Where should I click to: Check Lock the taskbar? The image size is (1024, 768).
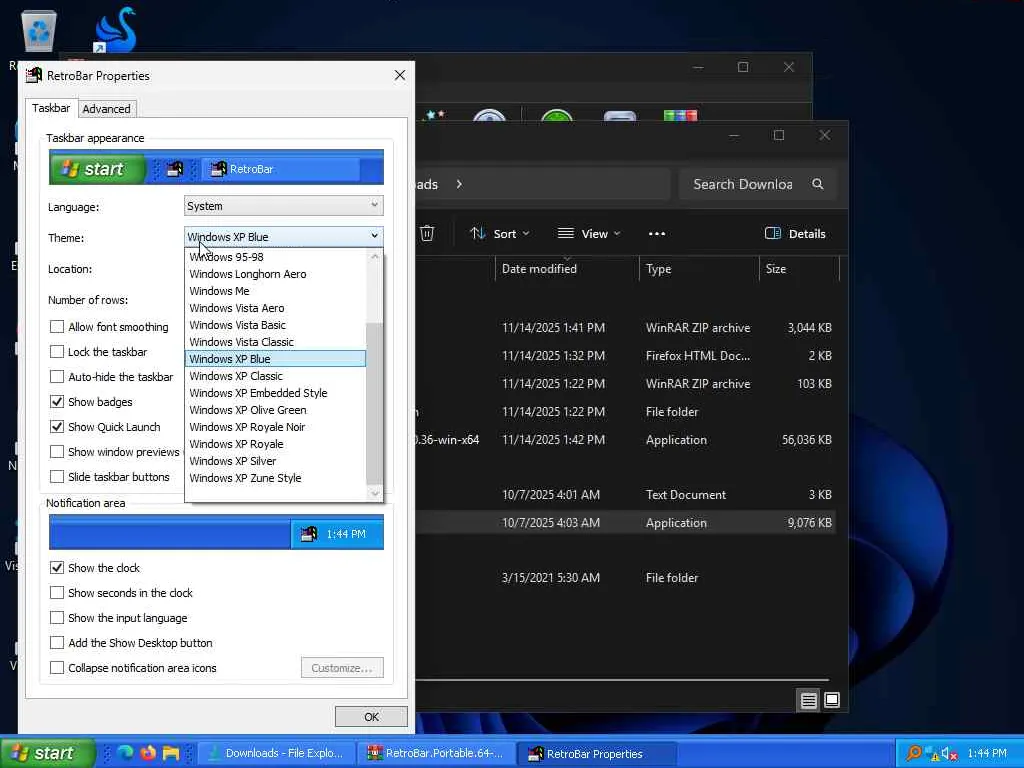coord(57,351)
